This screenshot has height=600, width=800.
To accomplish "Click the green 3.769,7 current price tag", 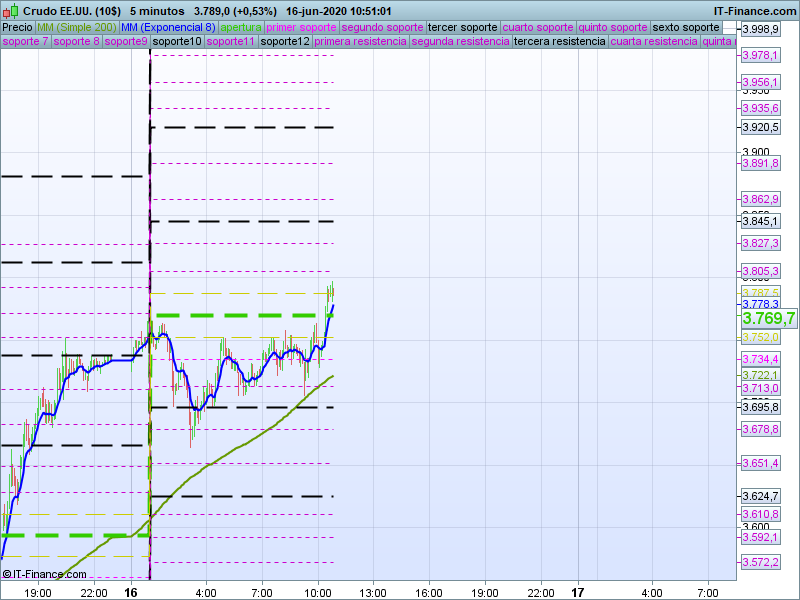I will click(x=768, y=319).
